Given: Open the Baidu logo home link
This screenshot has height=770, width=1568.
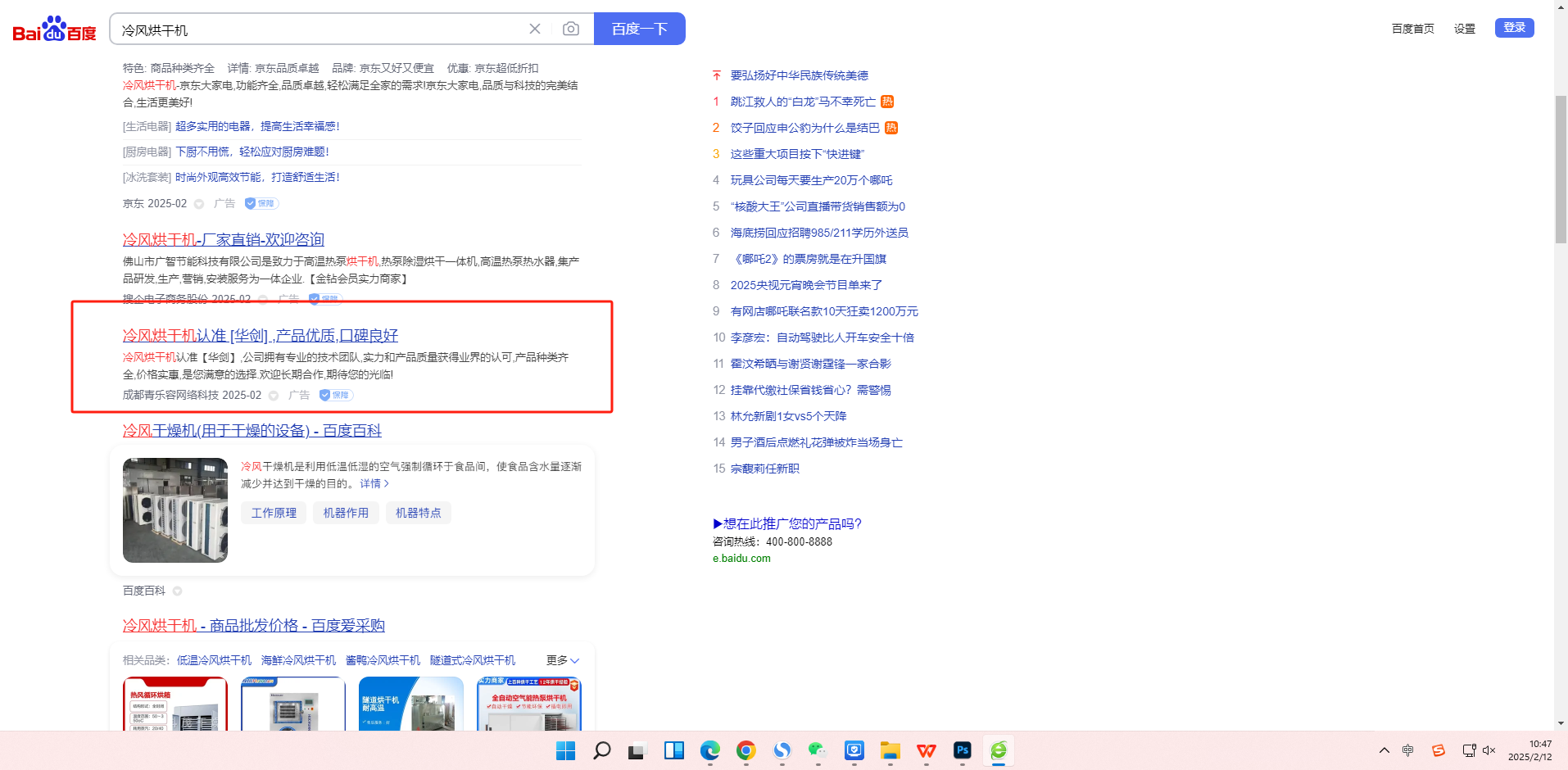Looking at the screenshot, I should pos(54,29).
